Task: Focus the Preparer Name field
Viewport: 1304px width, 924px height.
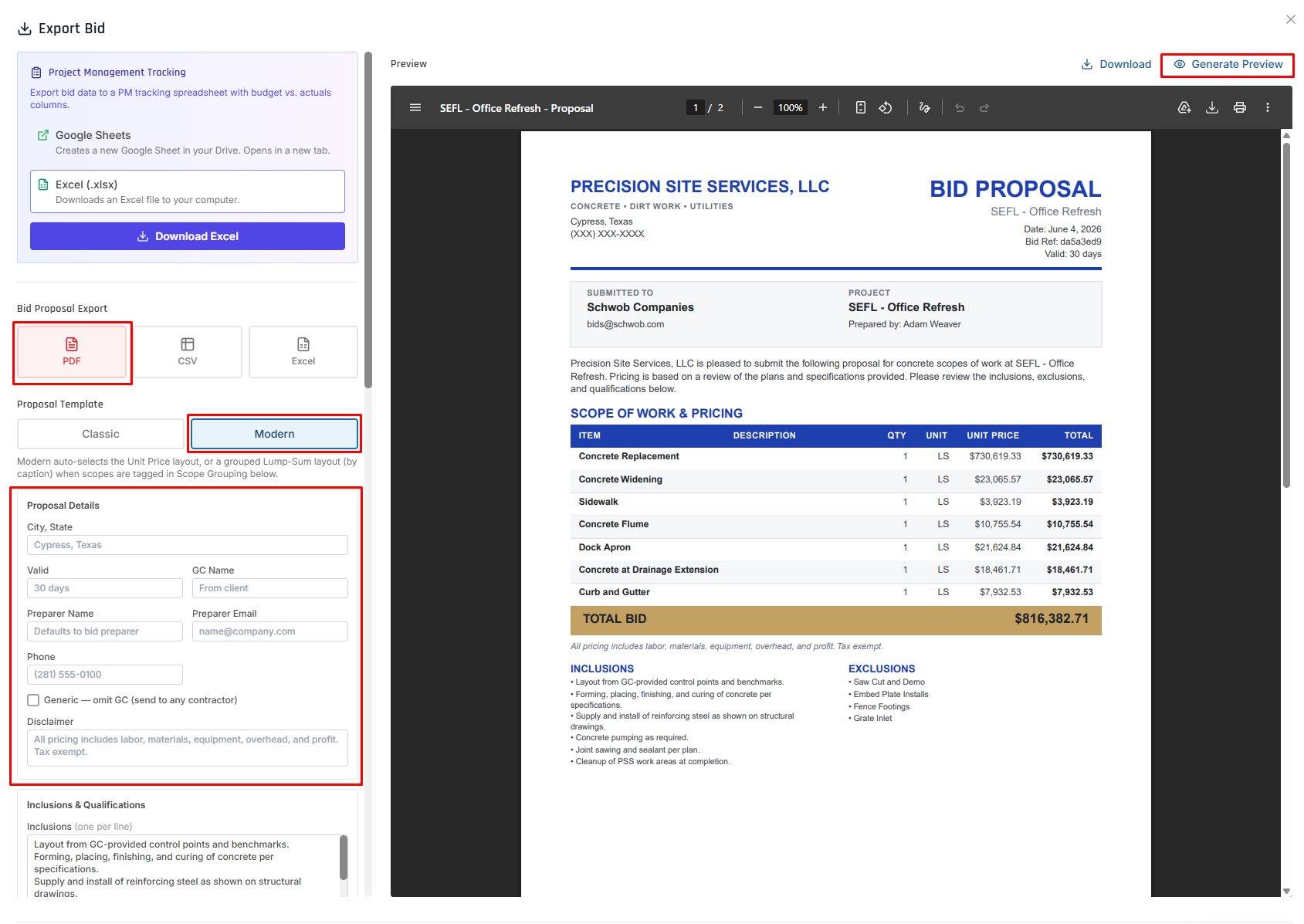Action: point(105,631)
